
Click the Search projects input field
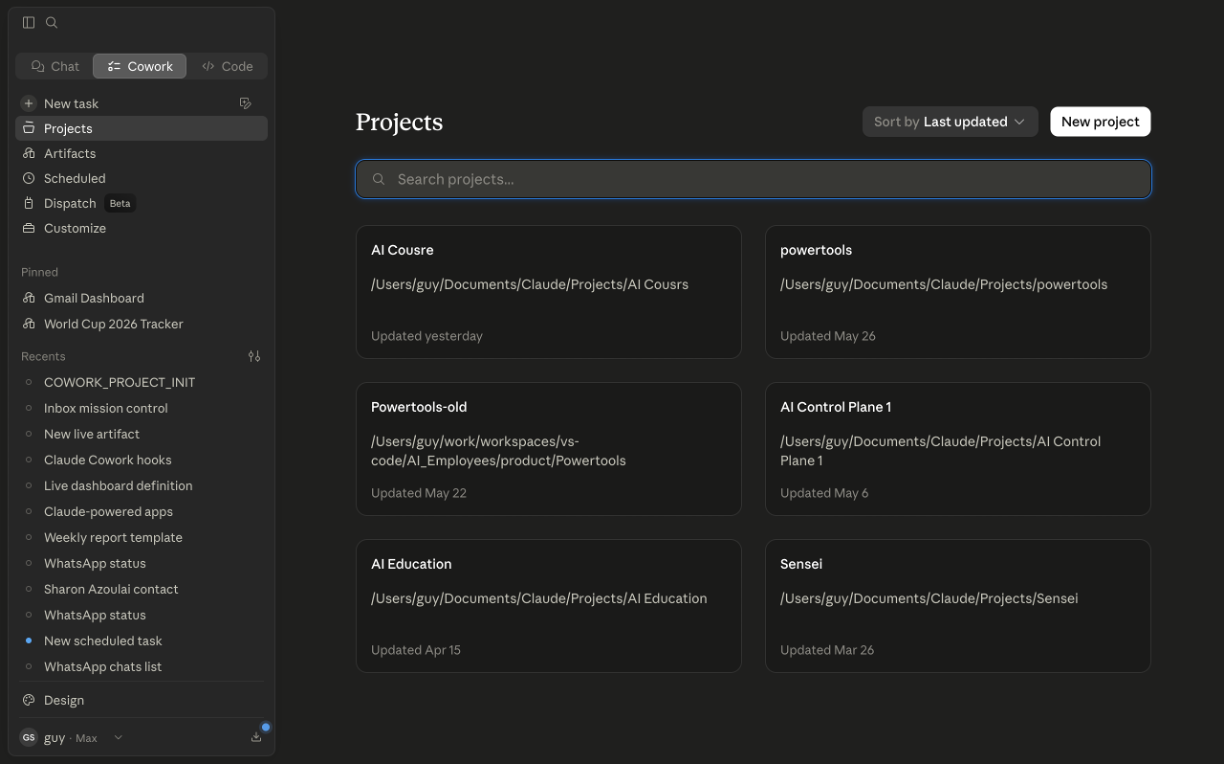tap(753, 179)
